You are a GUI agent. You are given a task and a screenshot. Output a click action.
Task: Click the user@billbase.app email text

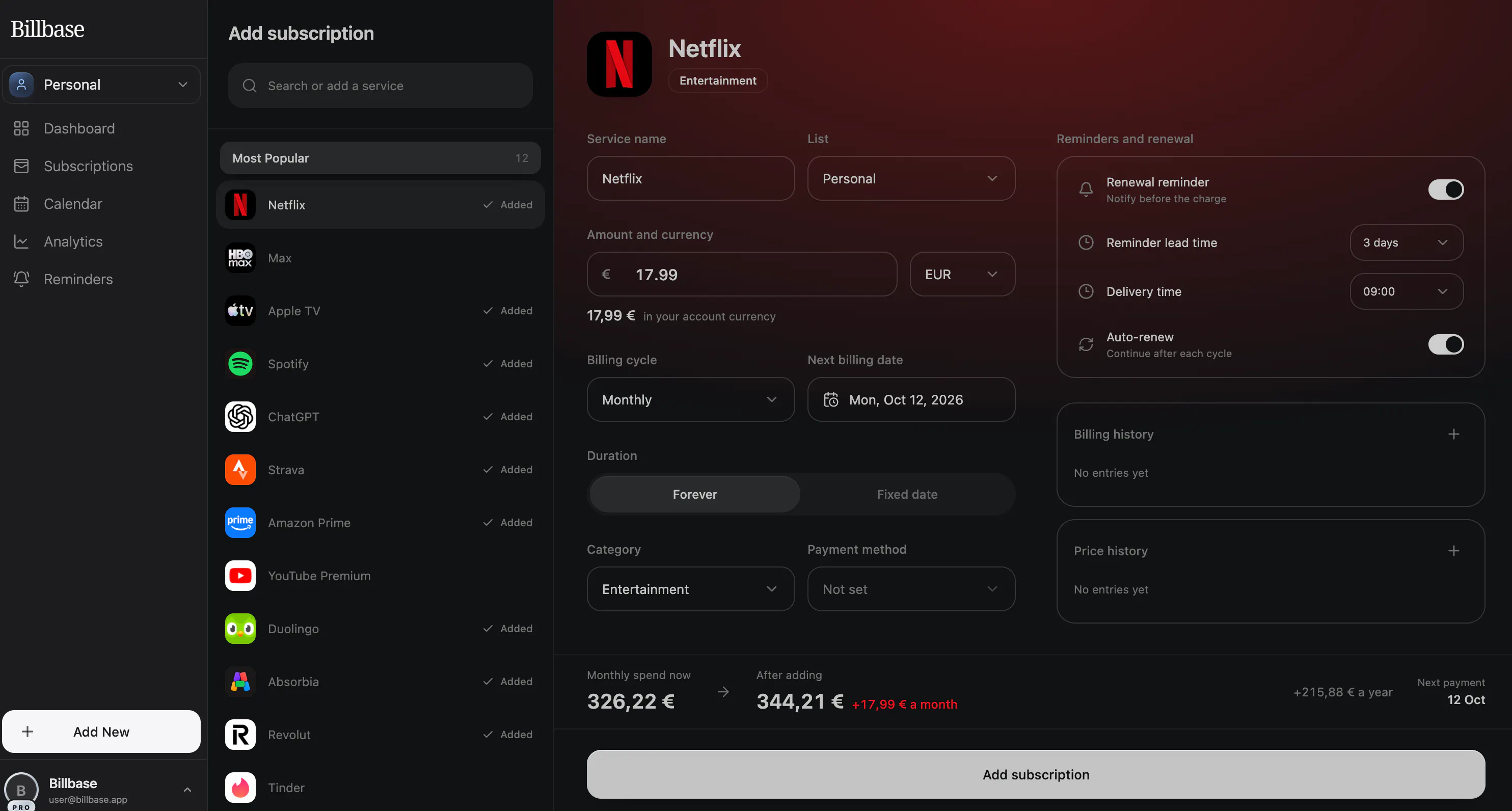pos(88,799)
